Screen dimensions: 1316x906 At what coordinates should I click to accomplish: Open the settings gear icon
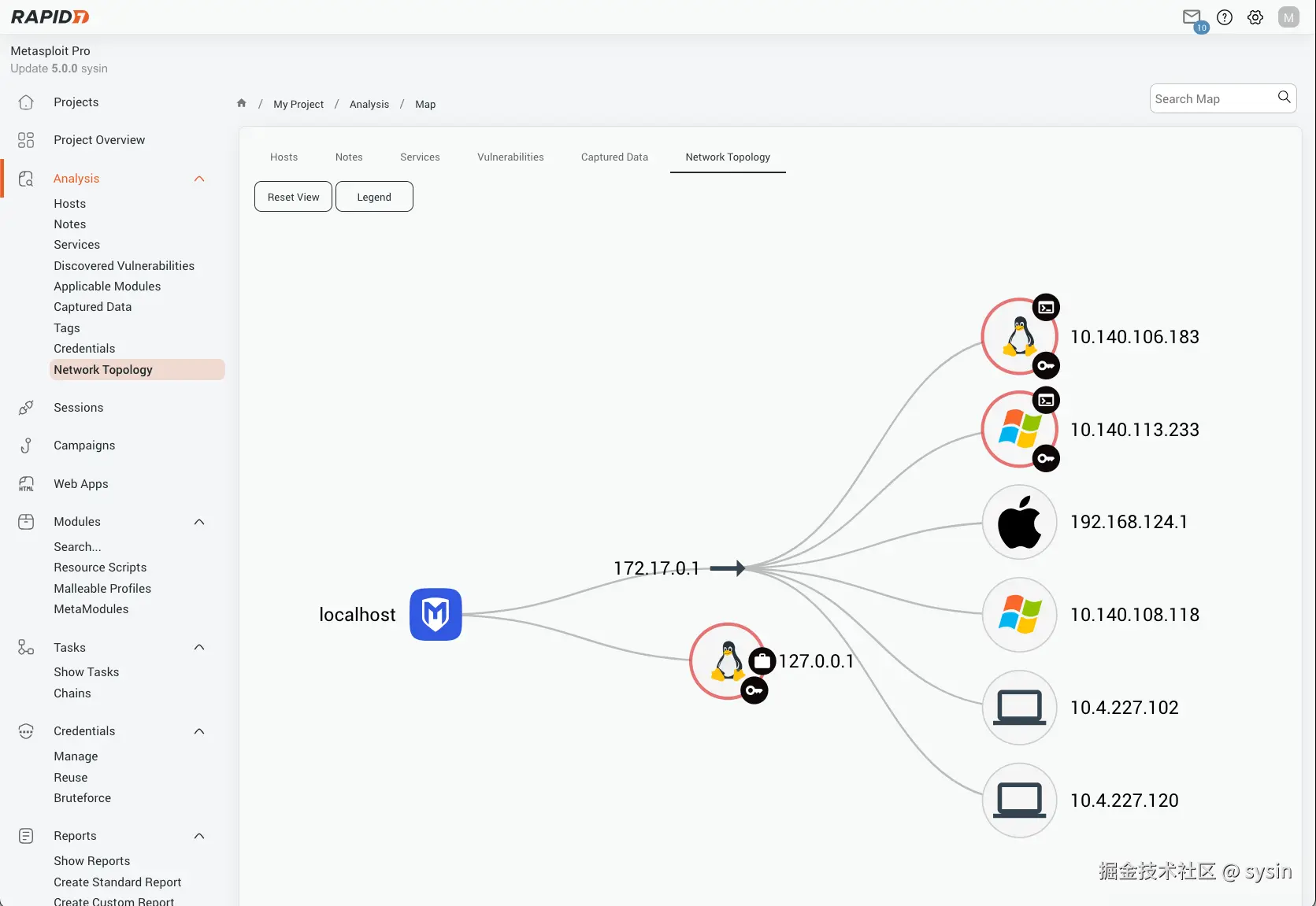pyautogui.click(x=1255, y=17)
